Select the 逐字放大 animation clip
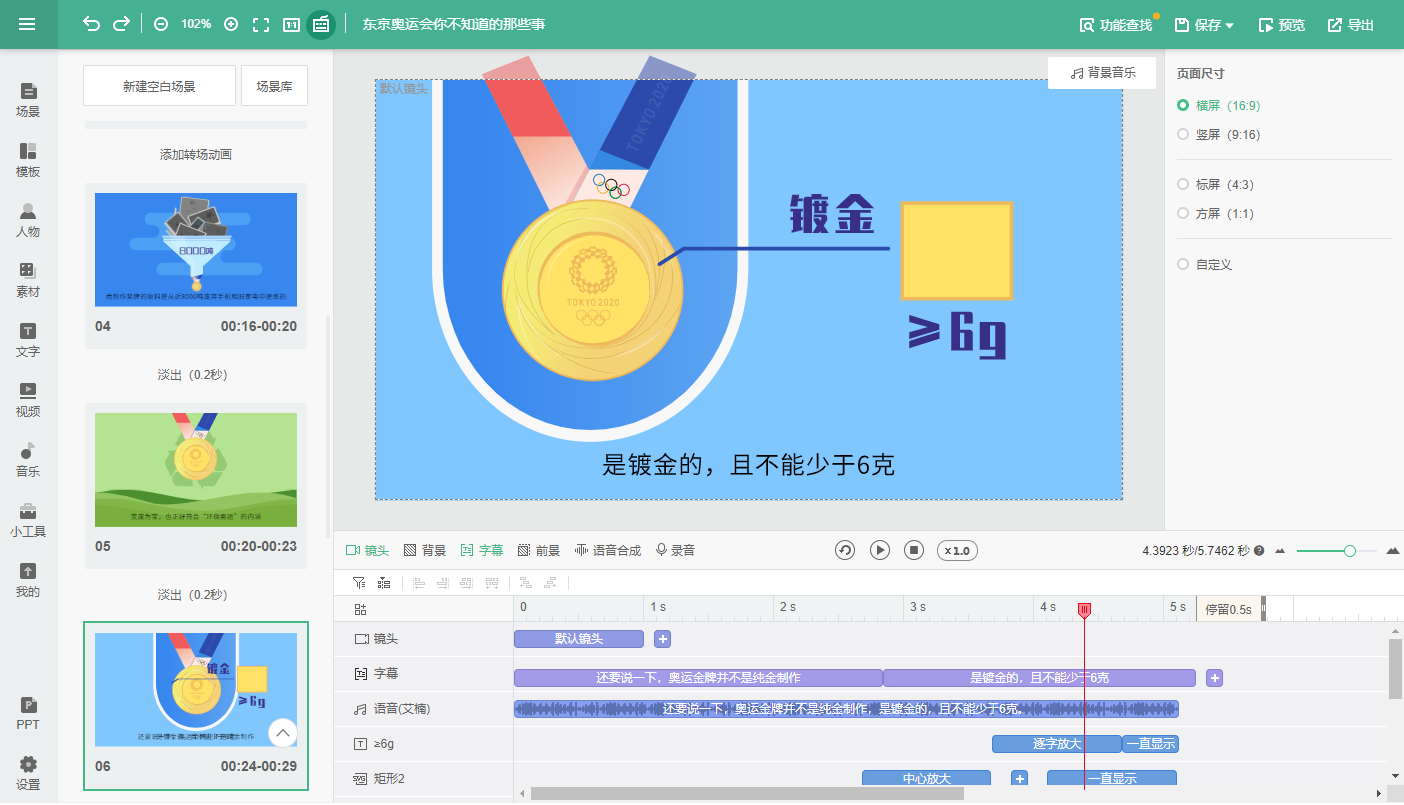The height and width of the screenshot is (805, 1404). point(1056,744)
